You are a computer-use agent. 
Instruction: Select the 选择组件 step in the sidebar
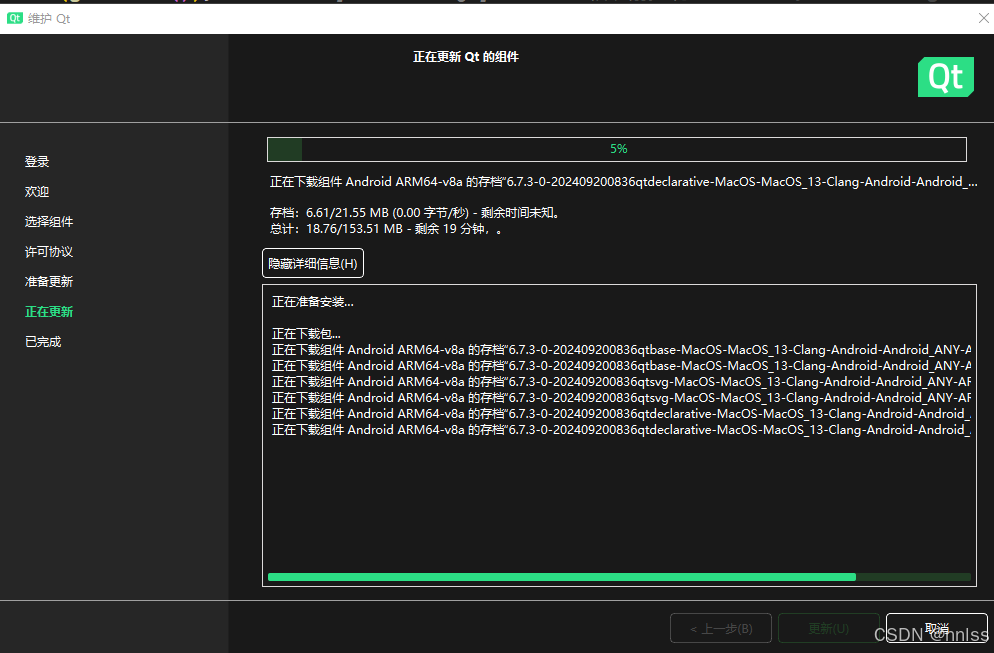(x=49, y=221)
